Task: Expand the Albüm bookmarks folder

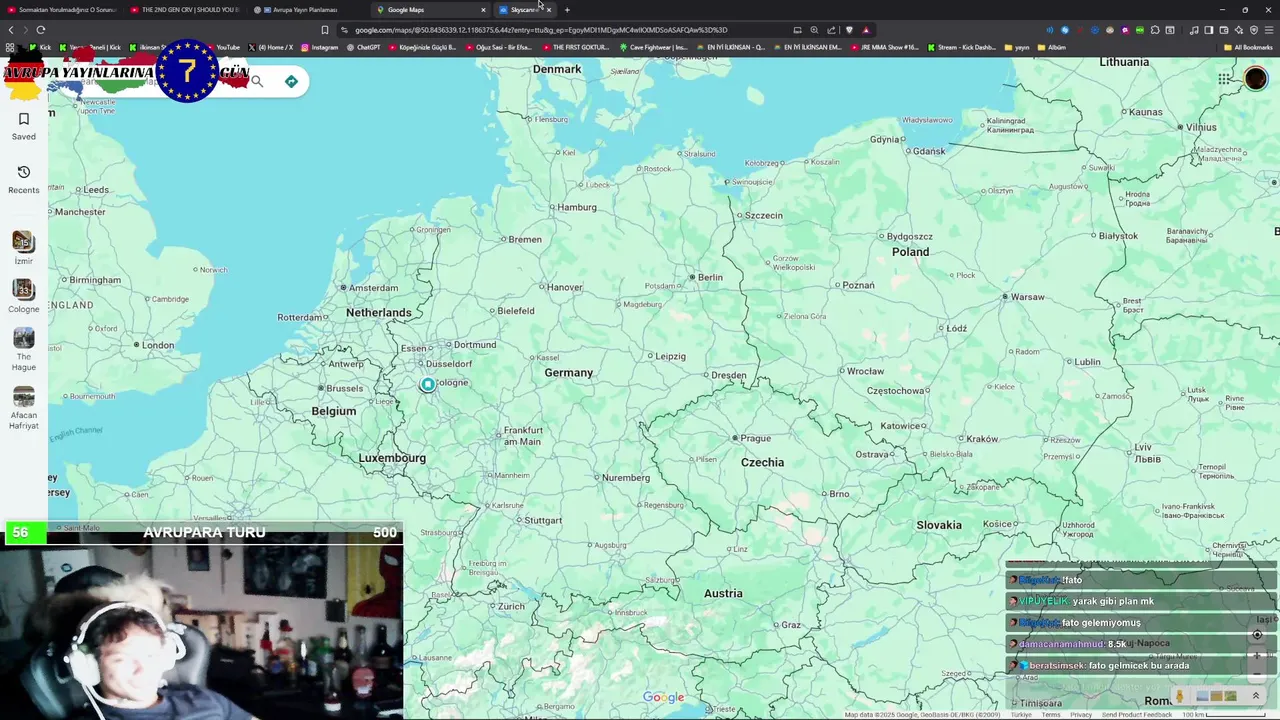Action: coord(1052,47)
